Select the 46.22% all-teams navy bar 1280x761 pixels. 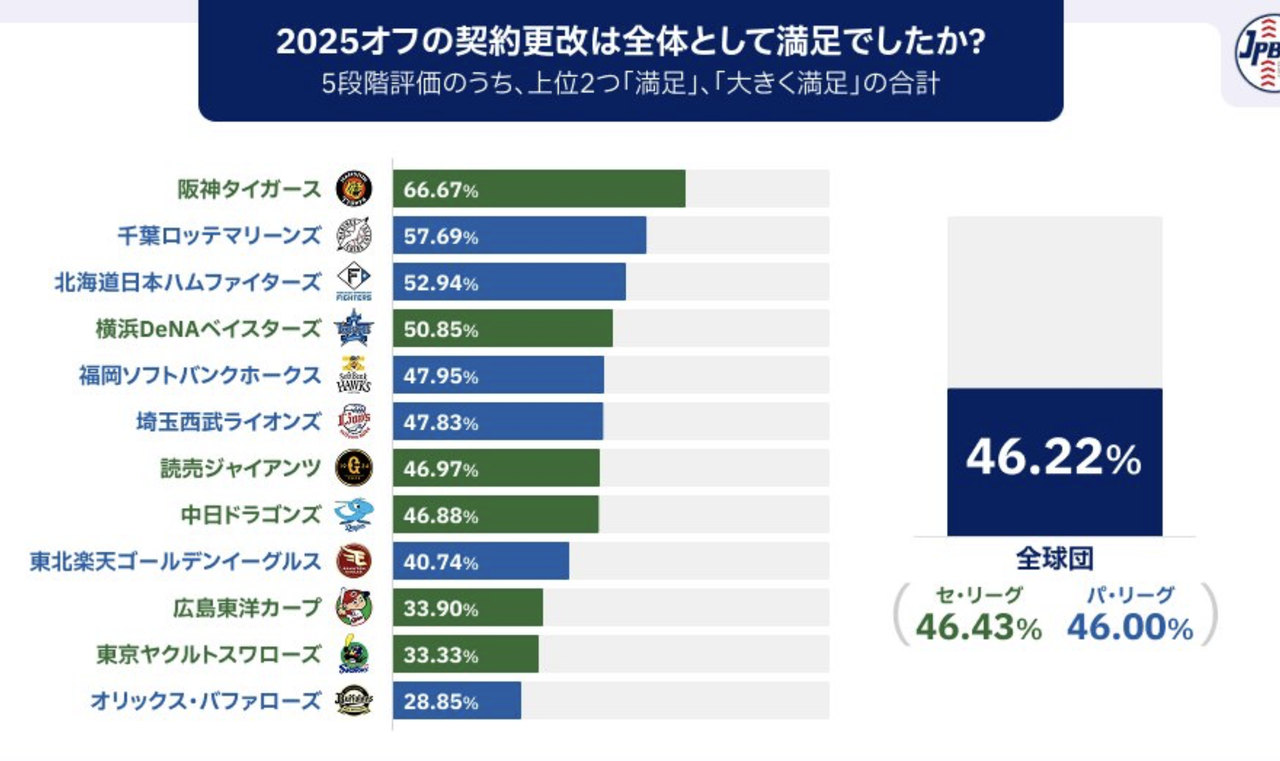(x=1055, y=462)
